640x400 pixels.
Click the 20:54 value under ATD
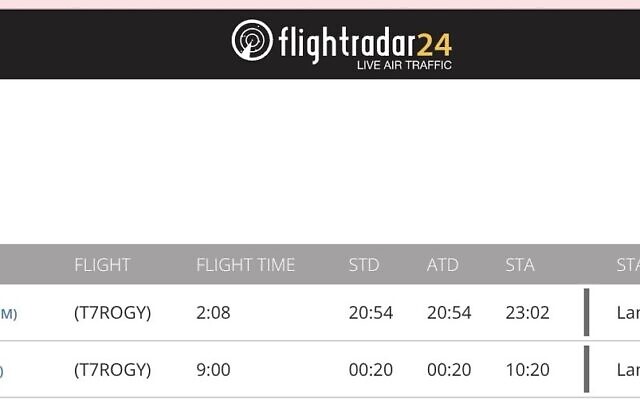point(449,313)
